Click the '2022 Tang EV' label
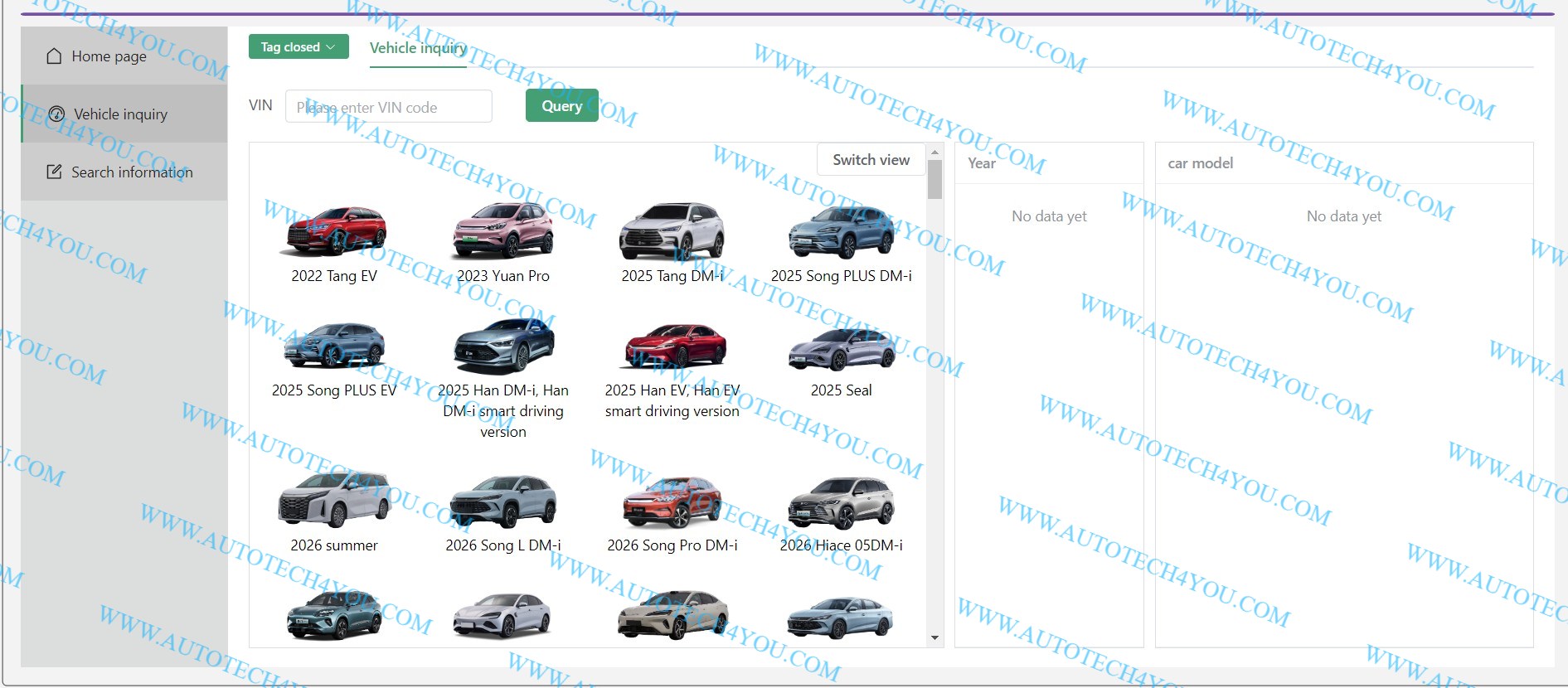 pos(334,276)
